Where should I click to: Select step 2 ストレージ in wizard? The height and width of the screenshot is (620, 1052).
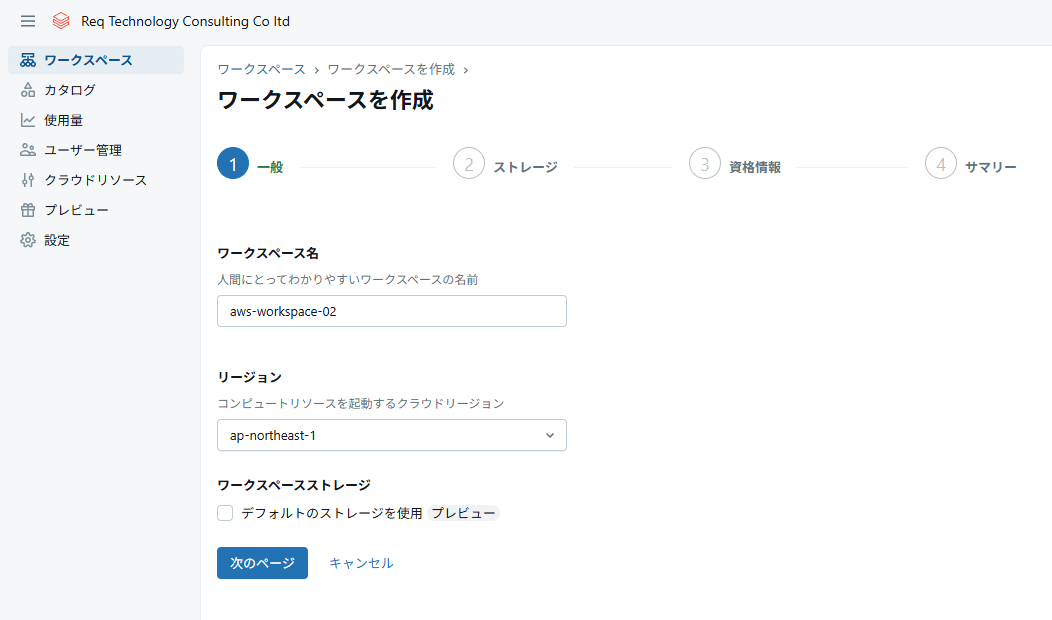point(469,164)
